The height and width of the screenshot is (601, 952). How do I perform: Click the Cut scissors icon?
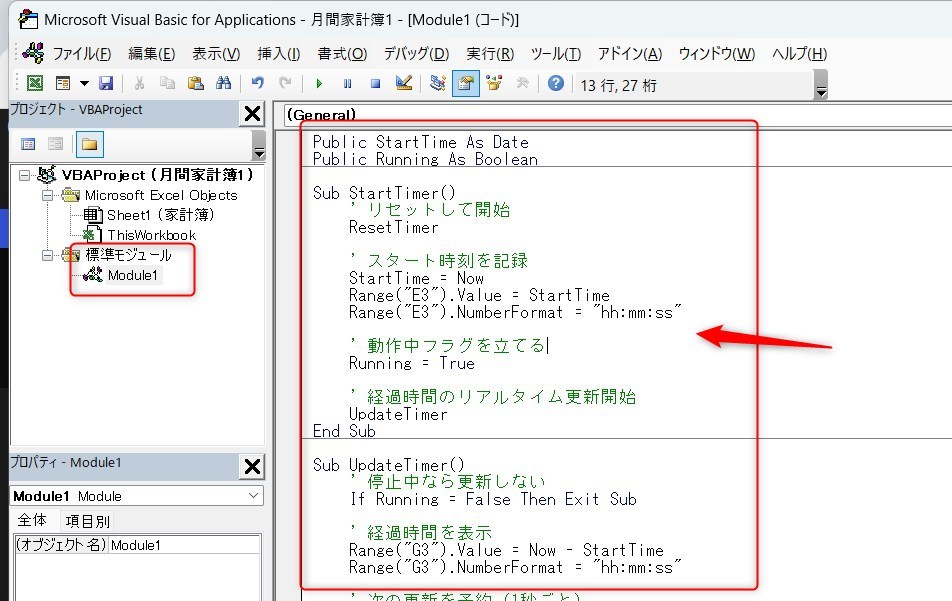point(139,83)
